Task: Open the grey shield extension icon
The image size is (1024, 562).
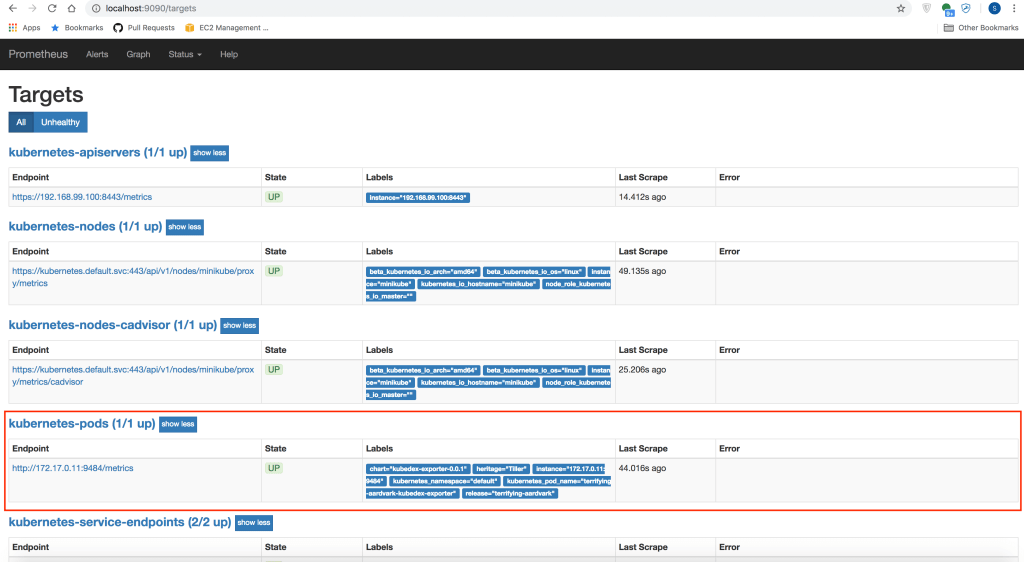Action: pos(926,8)
